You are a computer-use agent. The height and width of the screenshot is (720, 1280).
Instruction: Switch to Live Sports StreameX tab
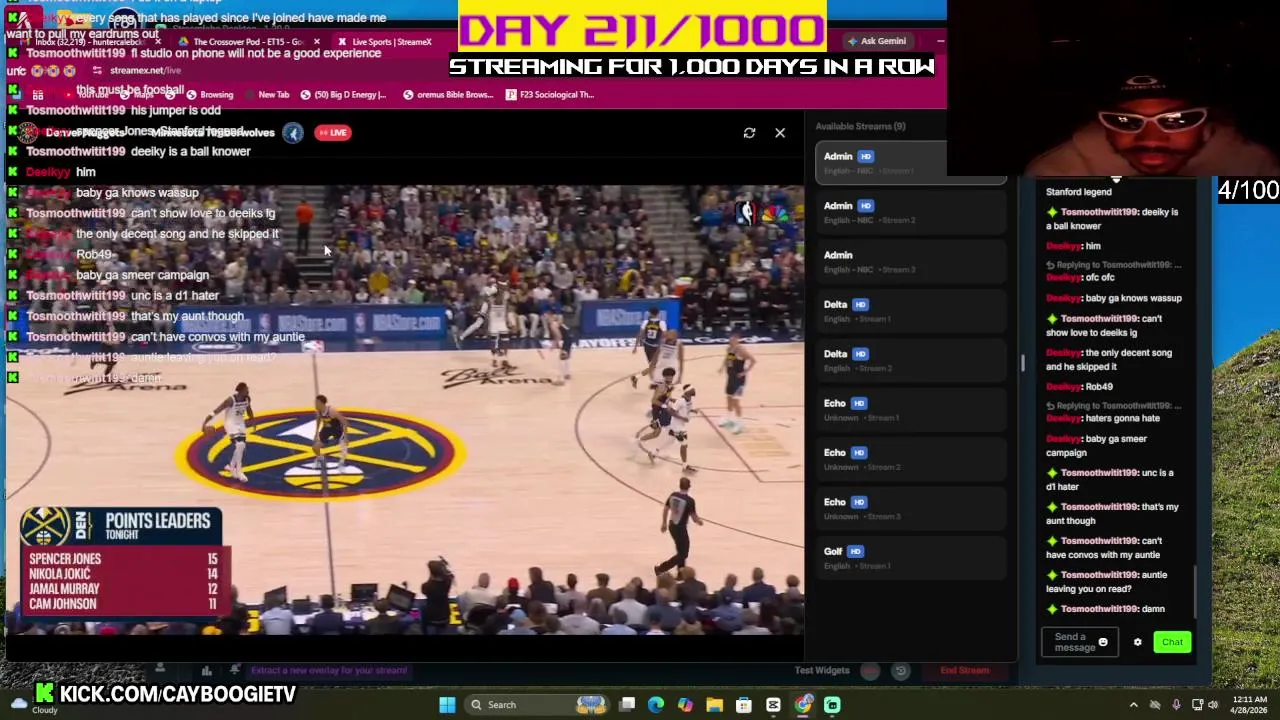click(390, 41)
